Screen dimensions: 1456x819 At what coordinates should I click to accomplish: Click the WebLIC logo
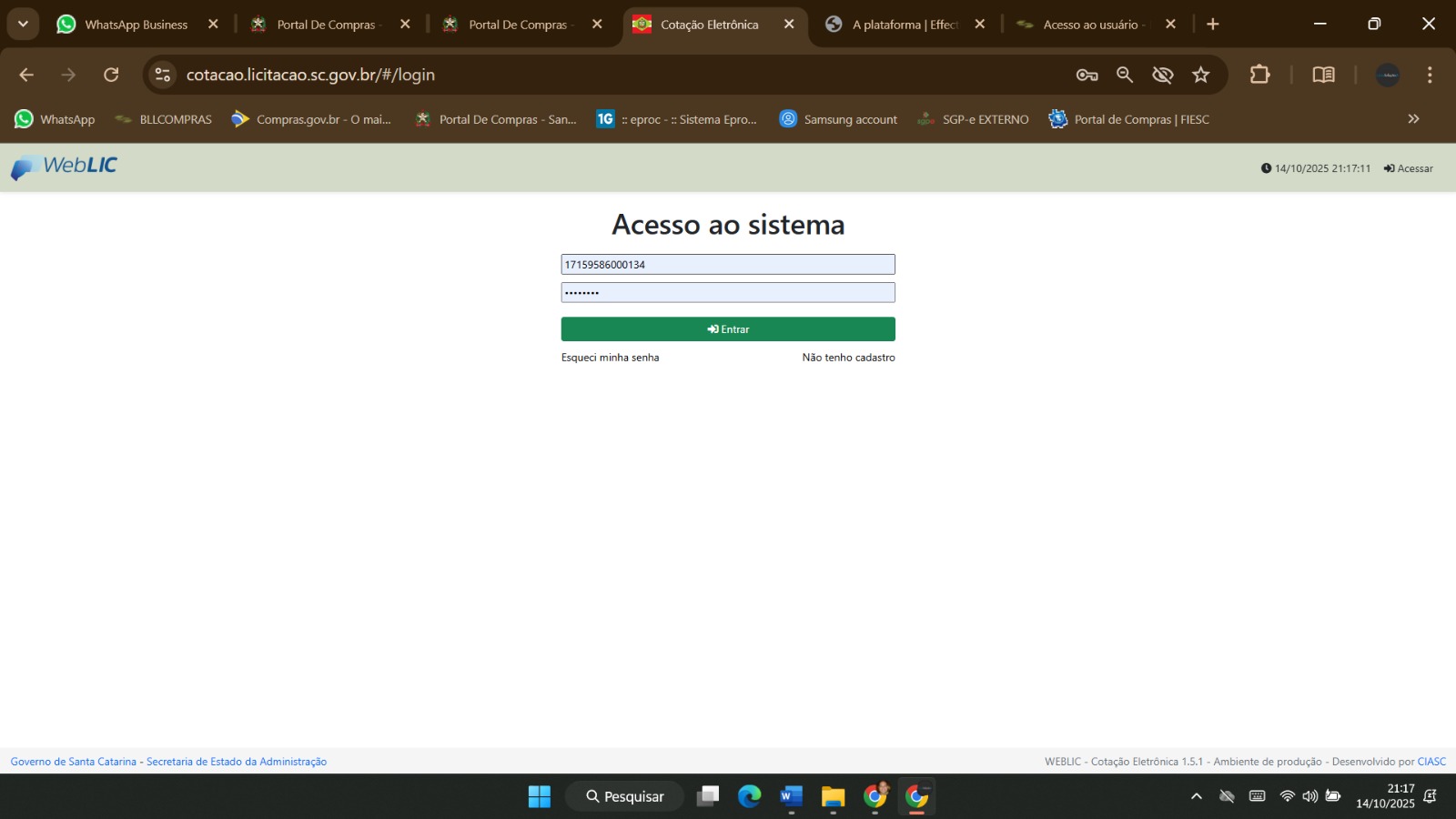[x=65, y=167]
